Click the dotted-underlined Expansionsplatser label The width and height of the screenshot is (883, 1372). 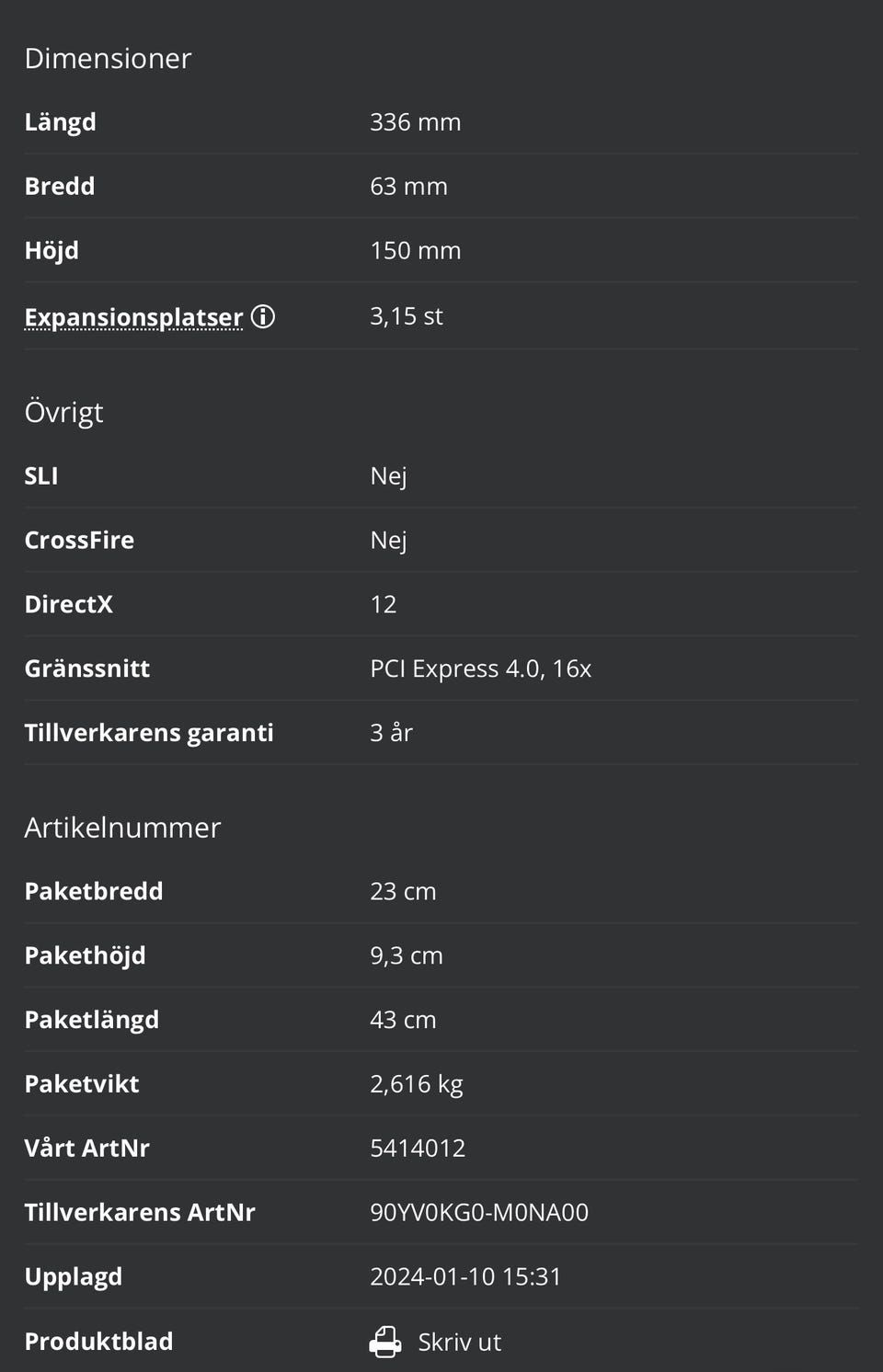coord(132,315)
